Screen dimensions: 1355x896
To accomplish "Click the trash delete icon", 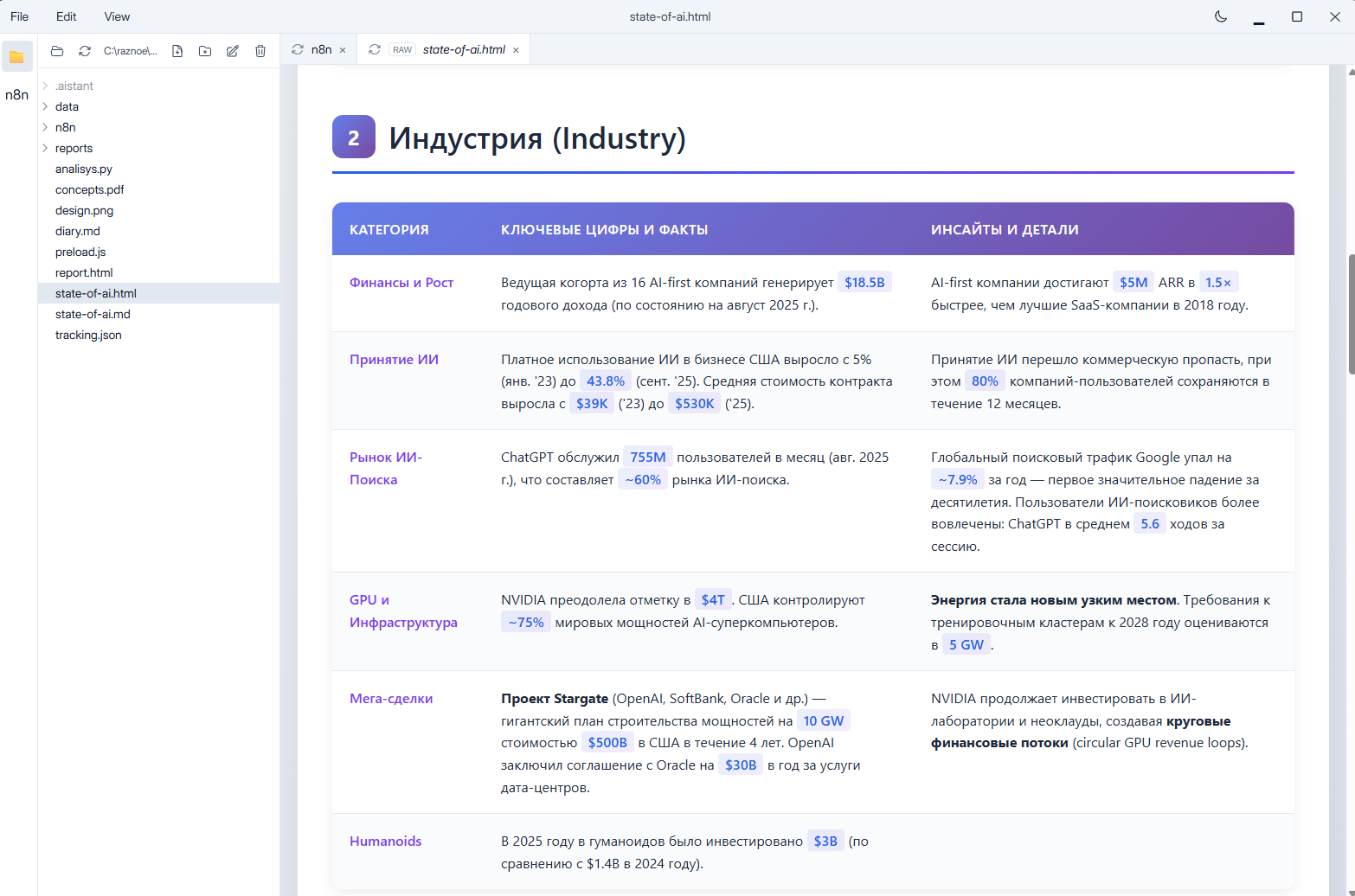I will pos(260,51).
